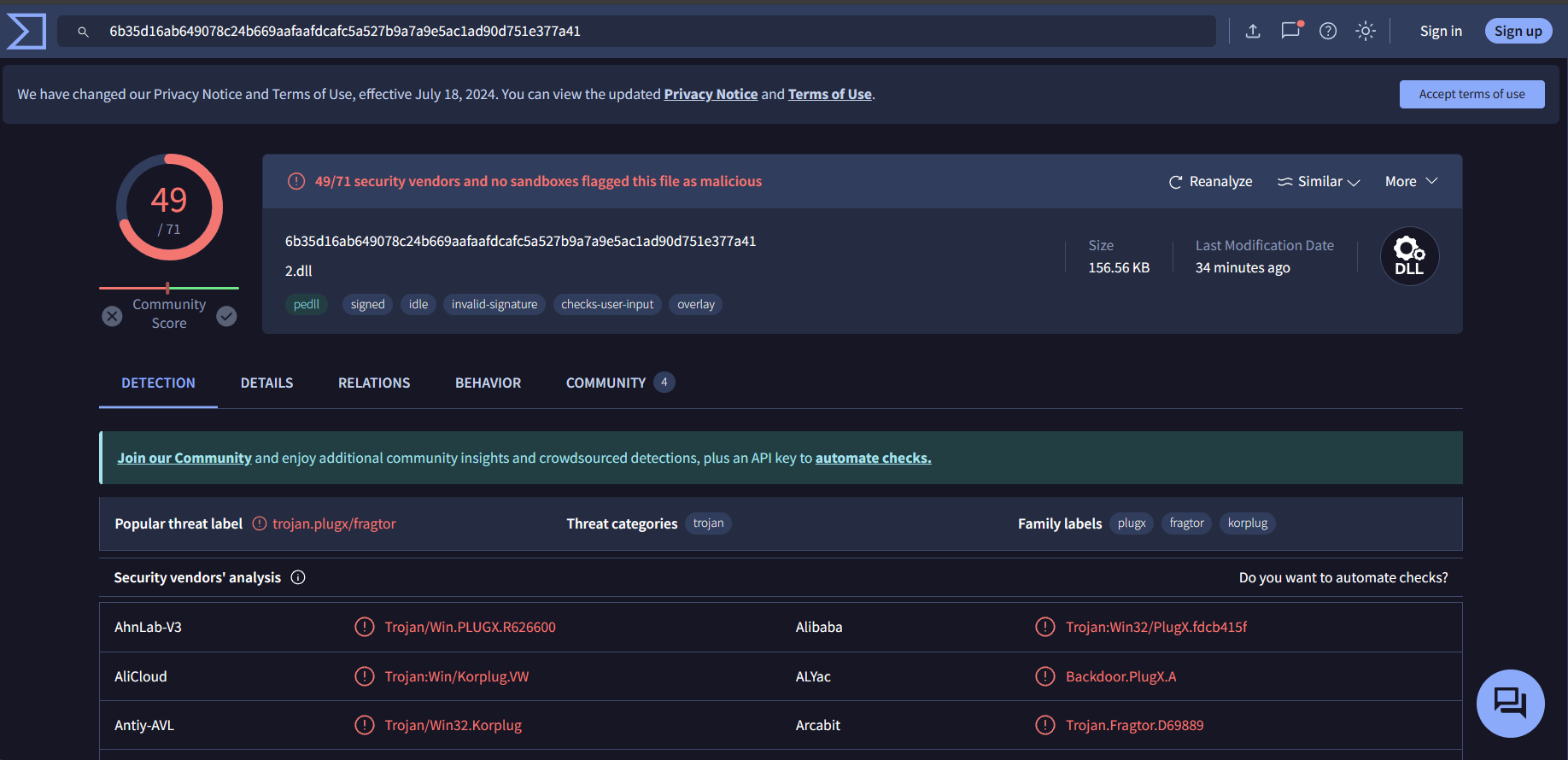Open the COMMUNITY tab
The width and height of the screenshot is (1568, 760).
tap(620, 383)
